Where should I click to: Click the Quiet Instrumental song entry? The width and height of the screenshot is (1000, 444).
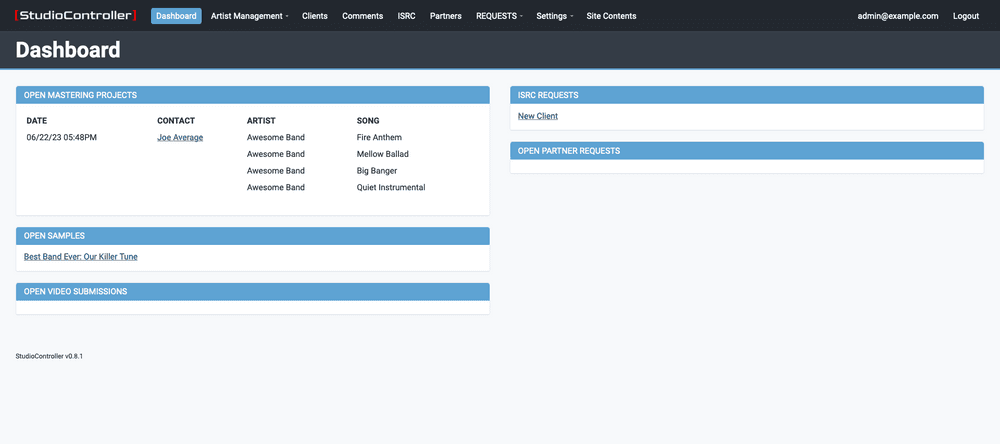391,187
